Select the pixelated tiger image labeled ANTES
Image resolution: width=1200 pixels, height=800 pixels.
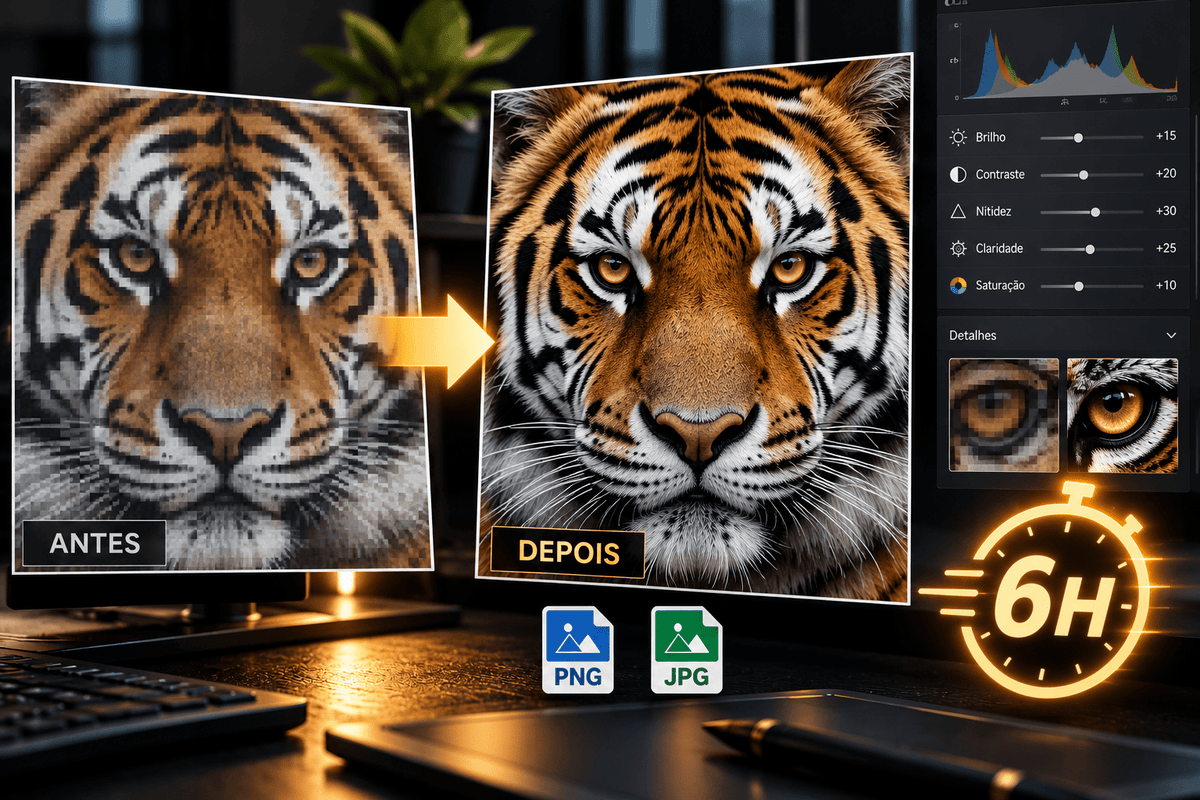pos(222,325)
